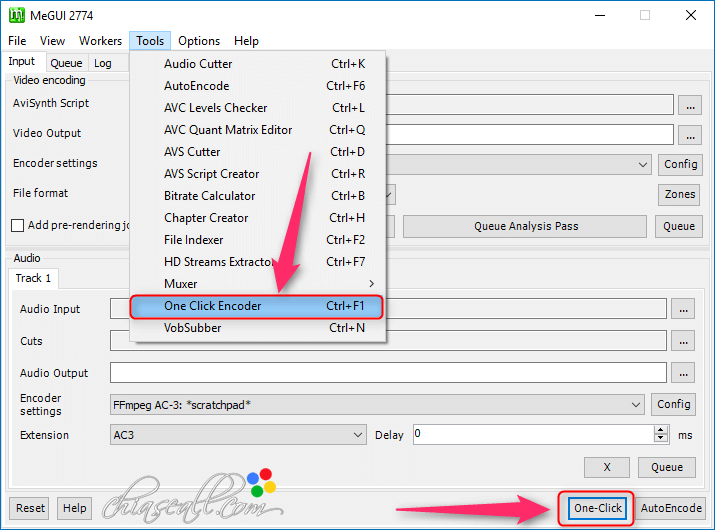Viewport: 715px width, 530px height.
Task: Choose AutoEncode from Tools menu
Action: click(258, 86)
